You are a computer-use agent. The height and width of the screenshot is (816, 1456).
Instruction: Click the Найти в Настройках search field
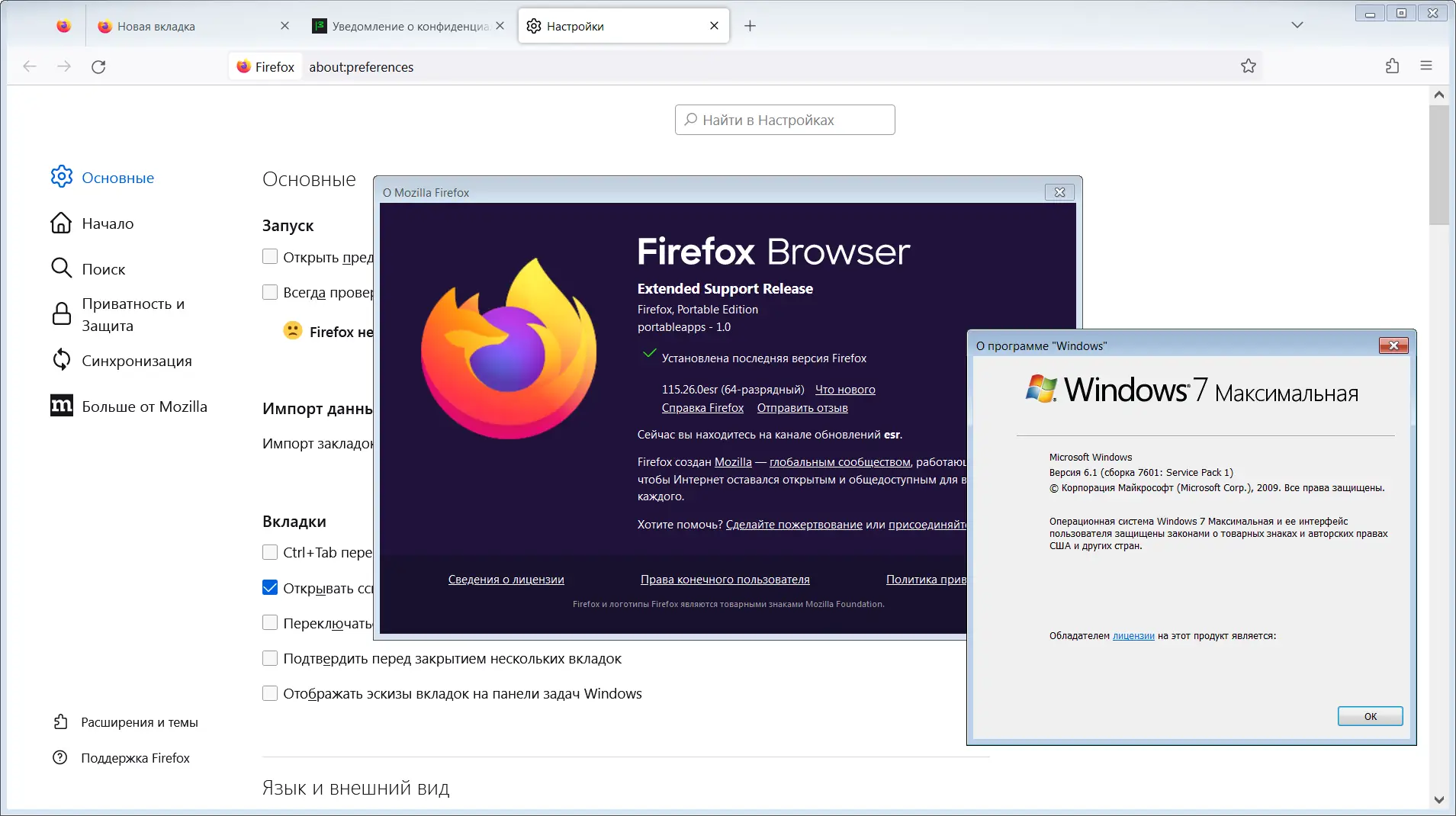point(784,119)
